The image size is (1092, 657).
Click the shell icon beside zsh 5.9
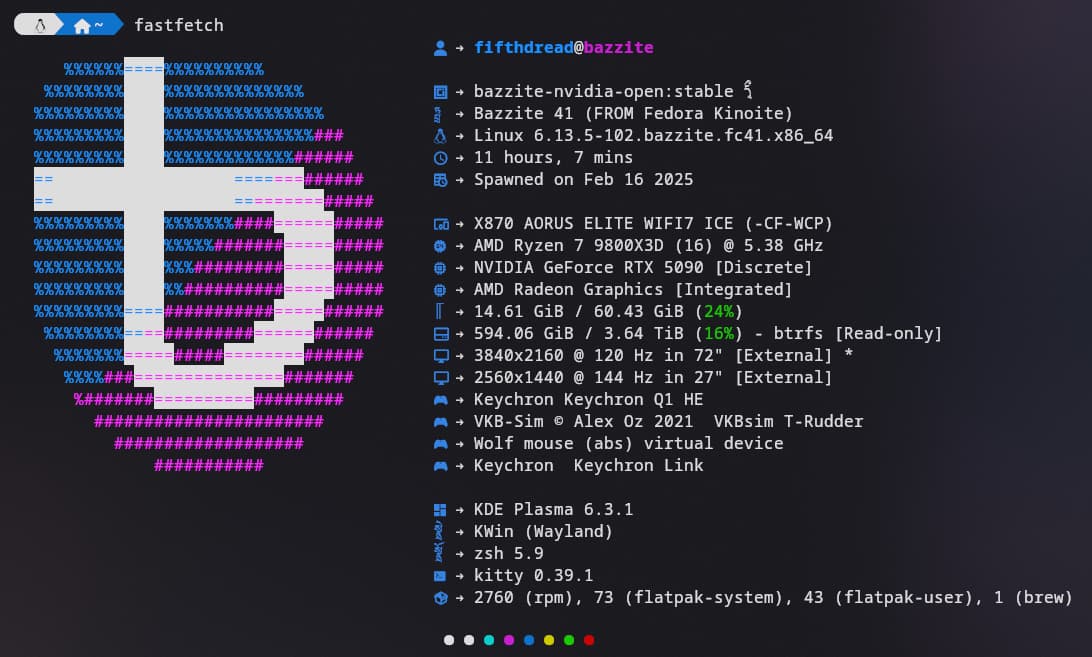(x=439, y=554)
